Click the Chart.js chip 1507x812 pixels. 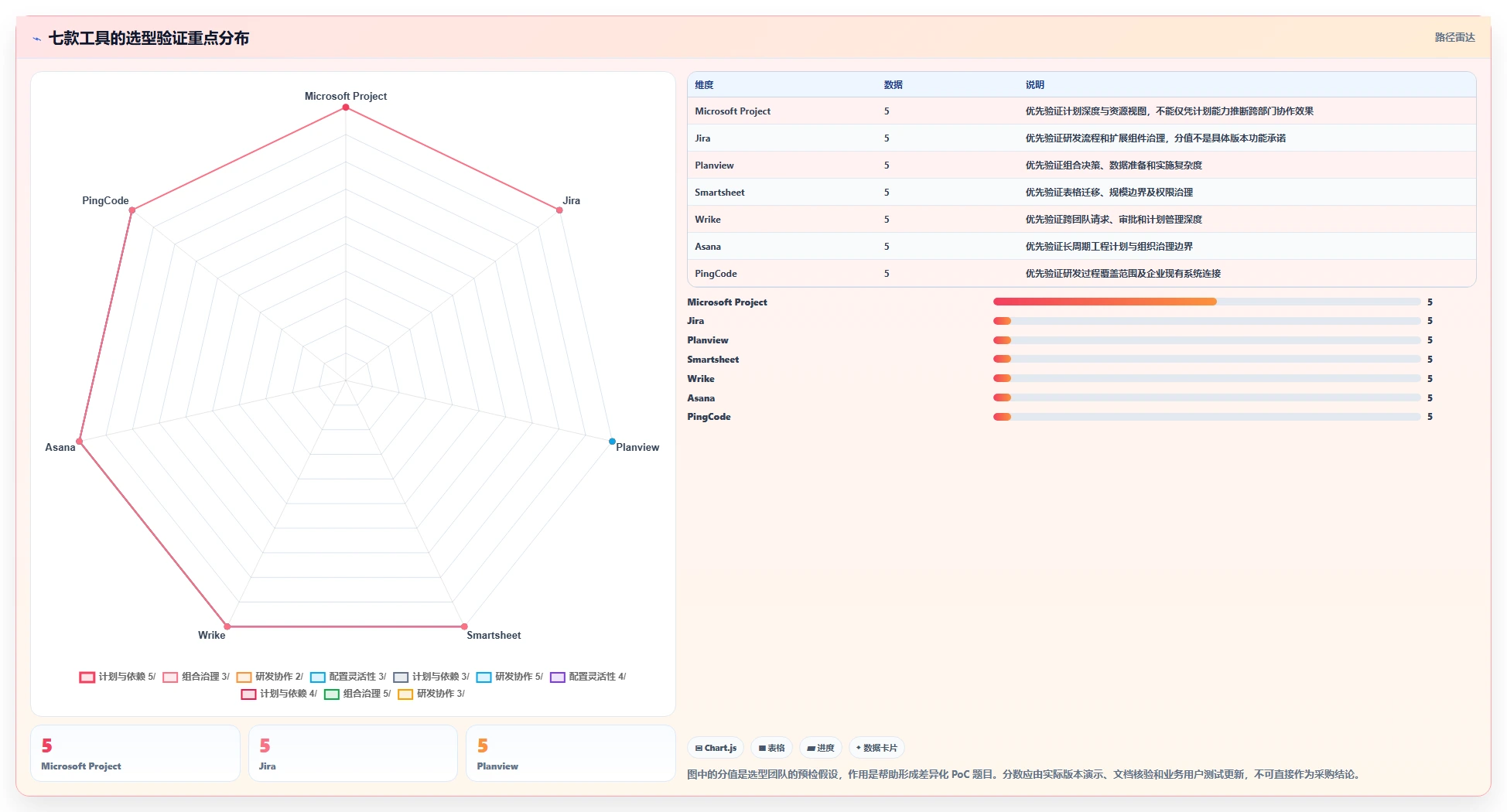click(716, 748)
